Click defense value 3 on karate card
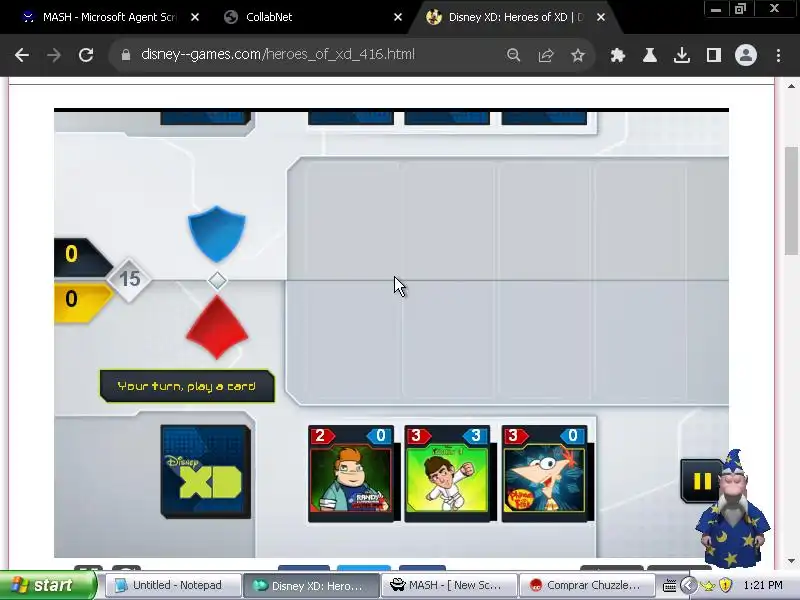Image resolution: width=800 pixels, height=600 pixels. [x=476, y=436]
